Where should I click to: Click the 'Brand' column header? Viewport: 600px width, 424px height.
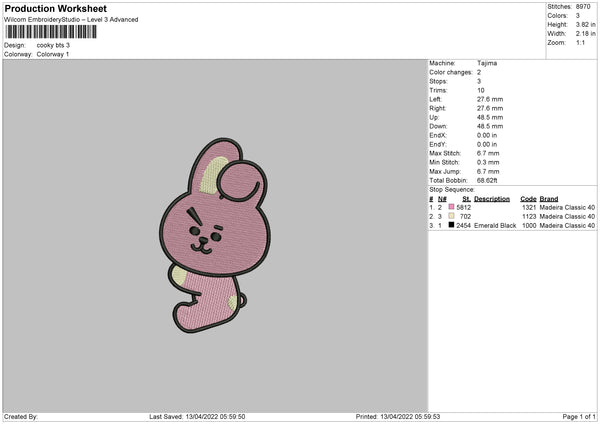[549, 199]
